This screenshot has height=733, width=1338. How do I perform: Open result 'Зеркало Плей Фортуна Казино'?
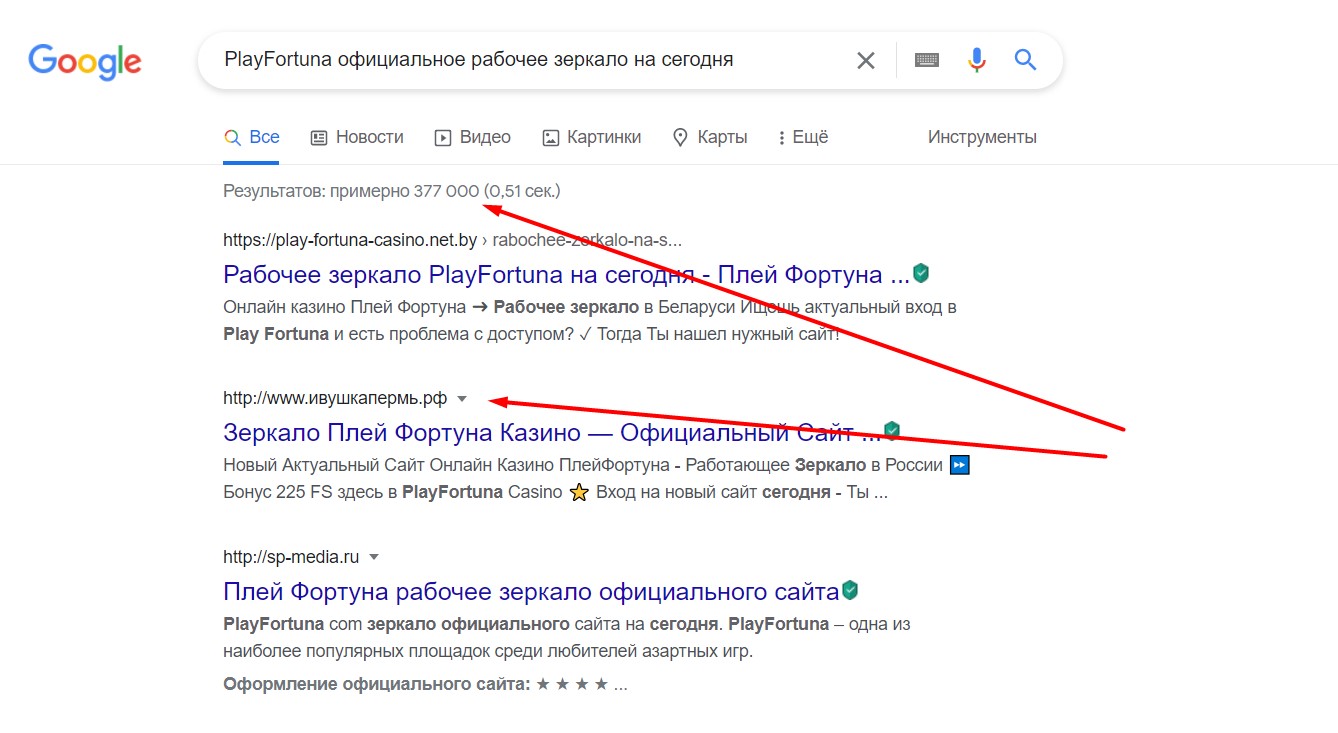click(x=552, y=433)
